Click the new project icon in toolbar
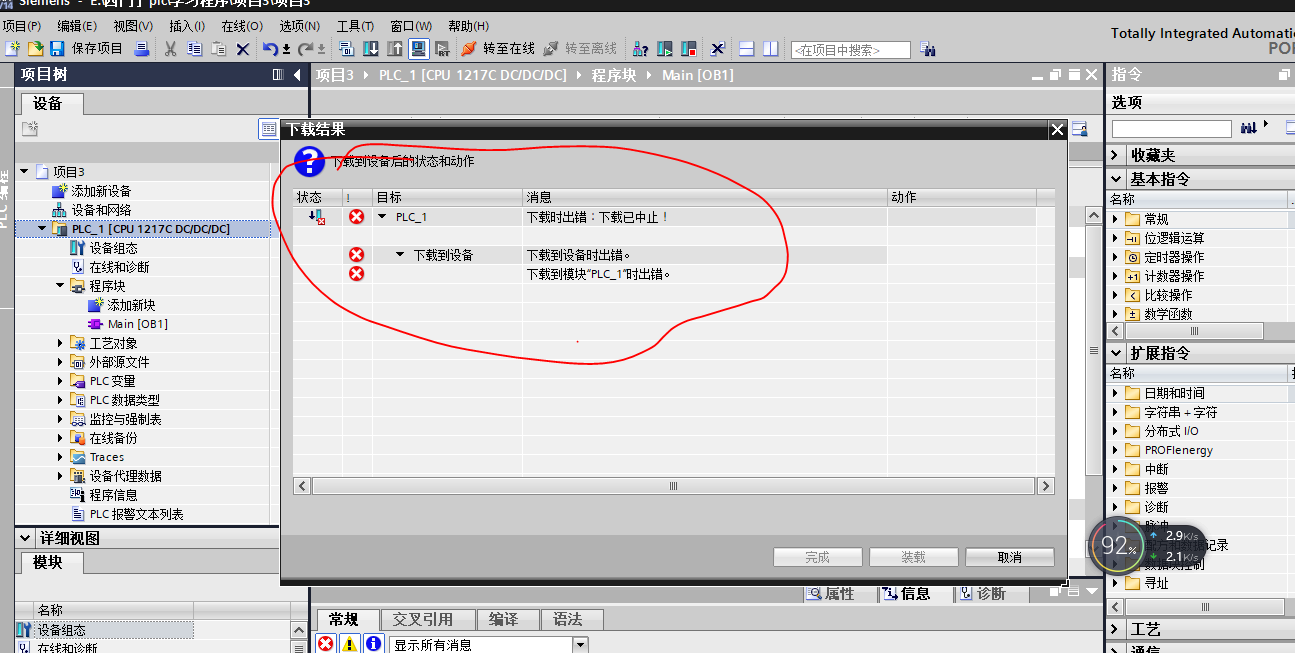 tap(13, 49)
